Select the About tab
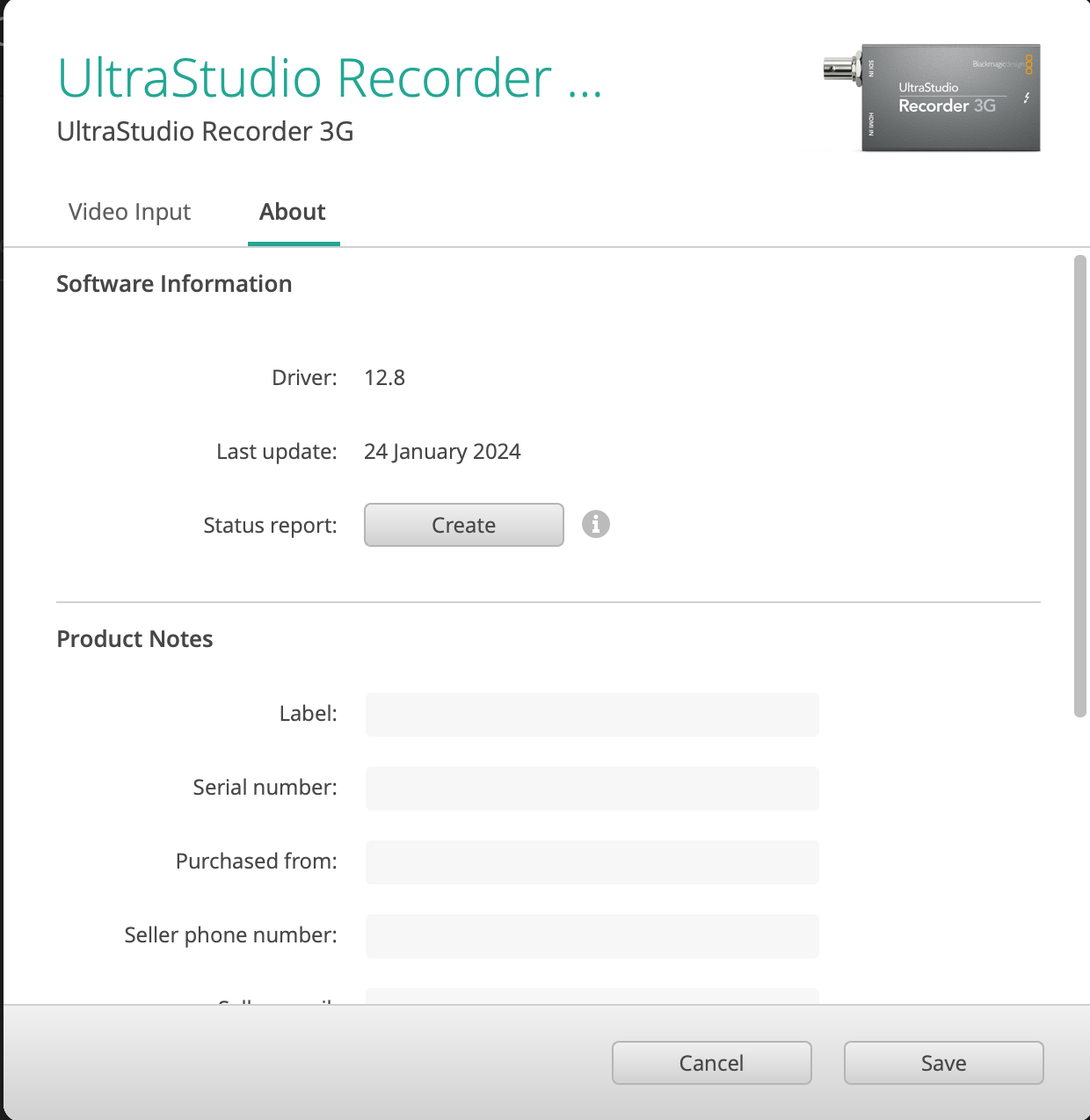 click(x=293, y=212)
